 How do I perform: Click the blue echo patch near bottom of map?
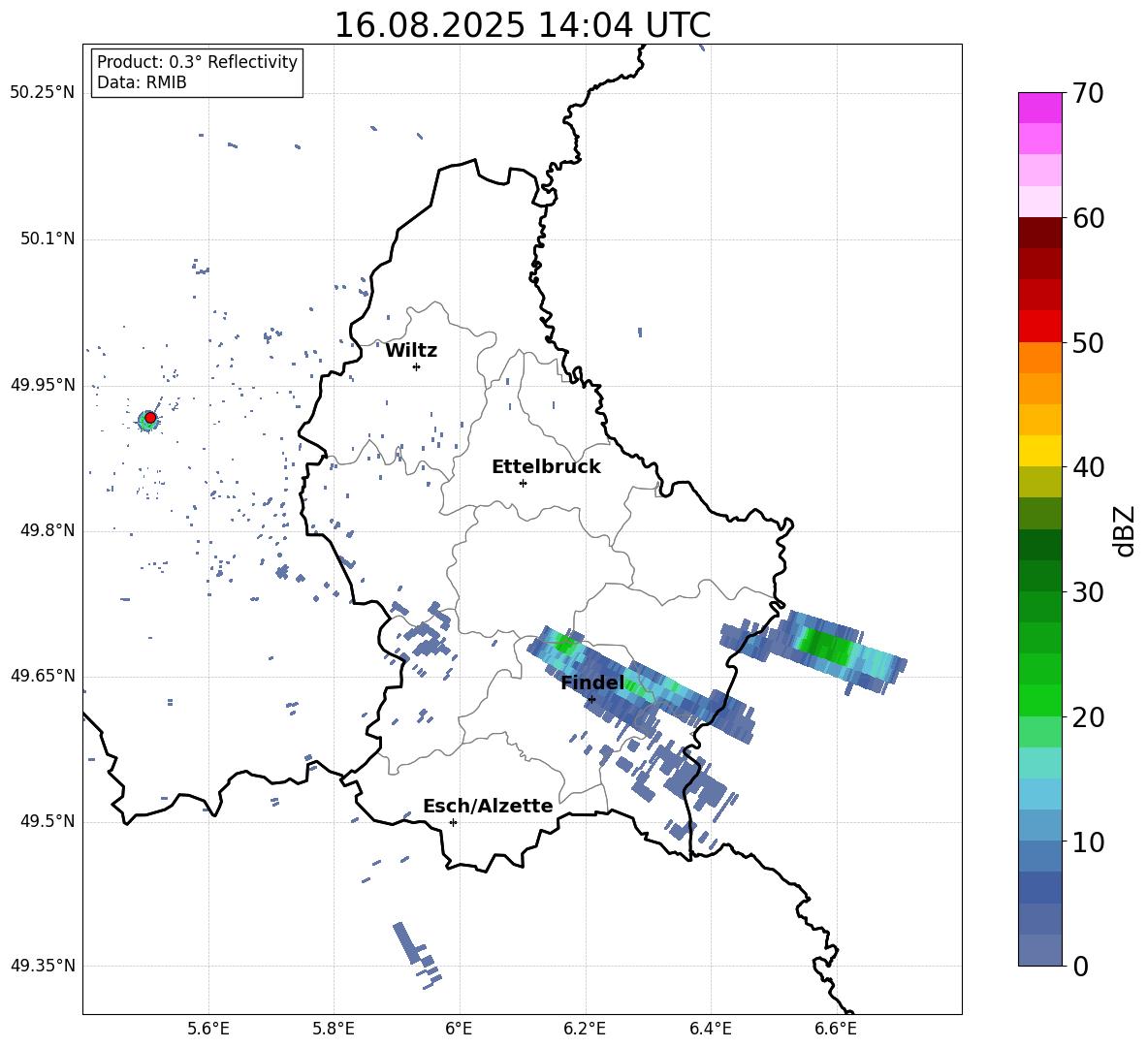click(x=417, y=955)
